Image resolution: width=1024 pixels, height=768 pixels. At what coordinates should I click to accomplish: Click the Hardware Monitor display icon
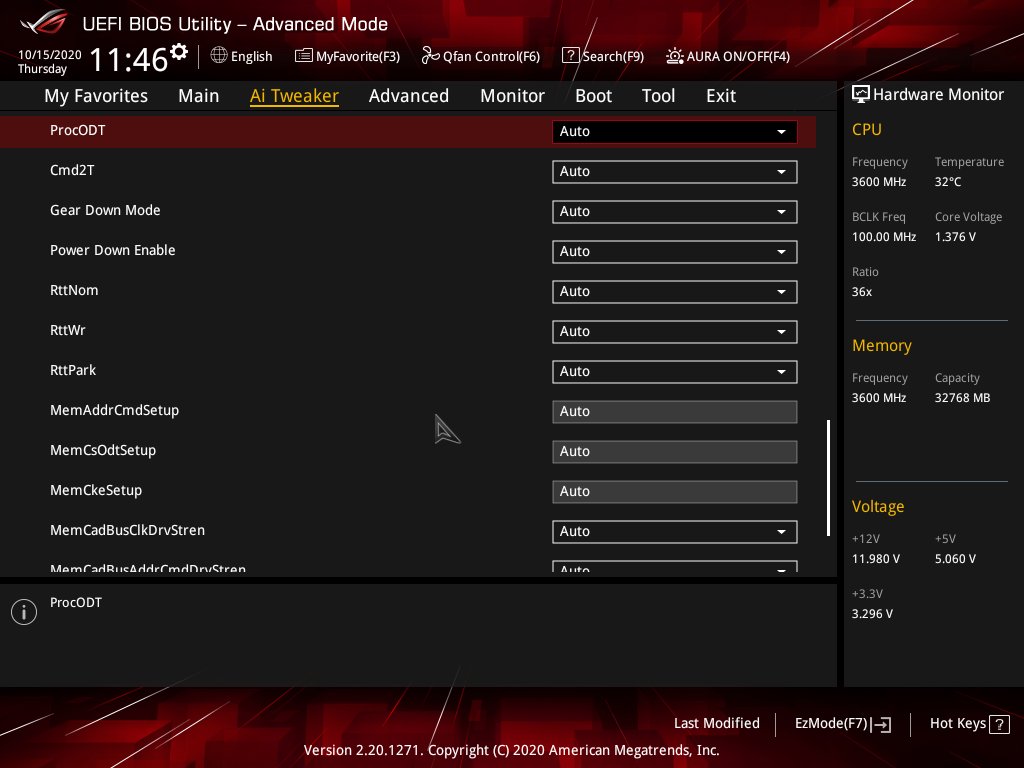pyautogui.click(x=861, y=94)
